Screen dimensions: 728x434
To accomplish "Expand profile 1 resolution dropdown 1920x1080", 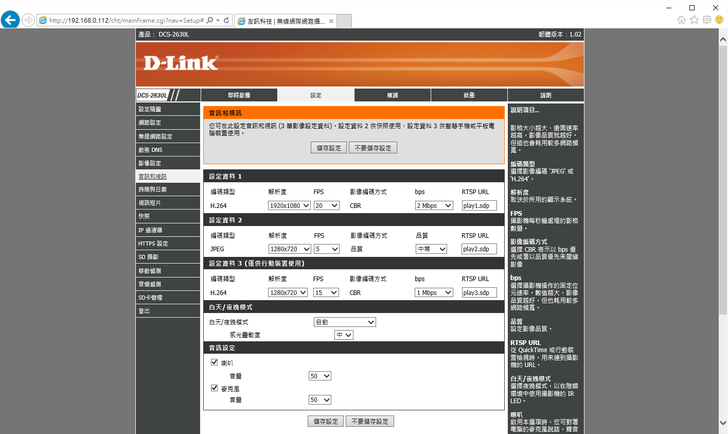I will 288,205.
